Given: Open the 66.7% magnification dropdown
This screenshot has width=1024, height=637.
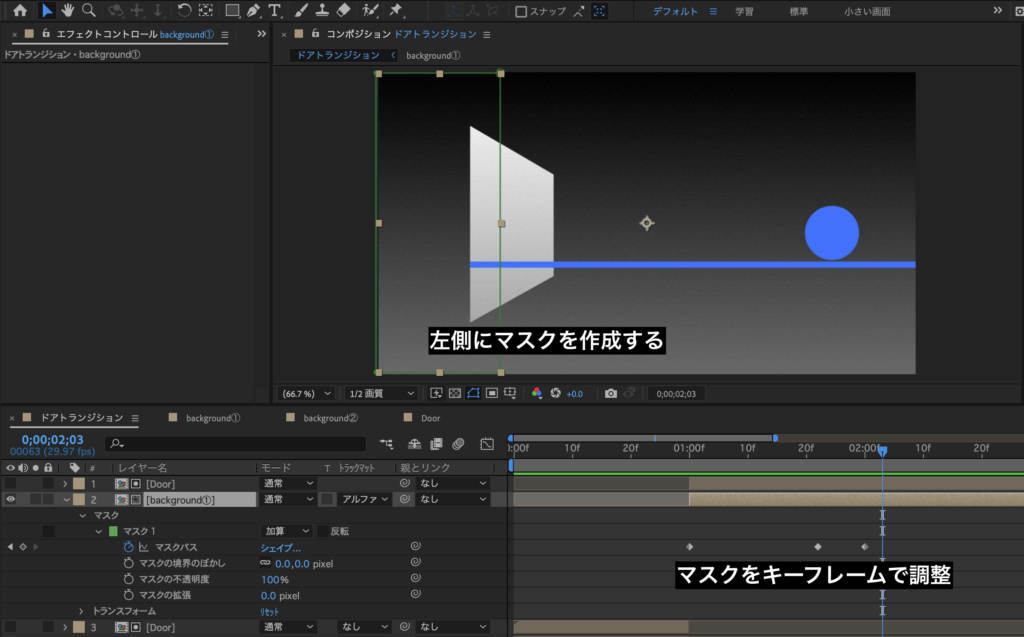Looking at the screenshot, I should coord(306,393).
